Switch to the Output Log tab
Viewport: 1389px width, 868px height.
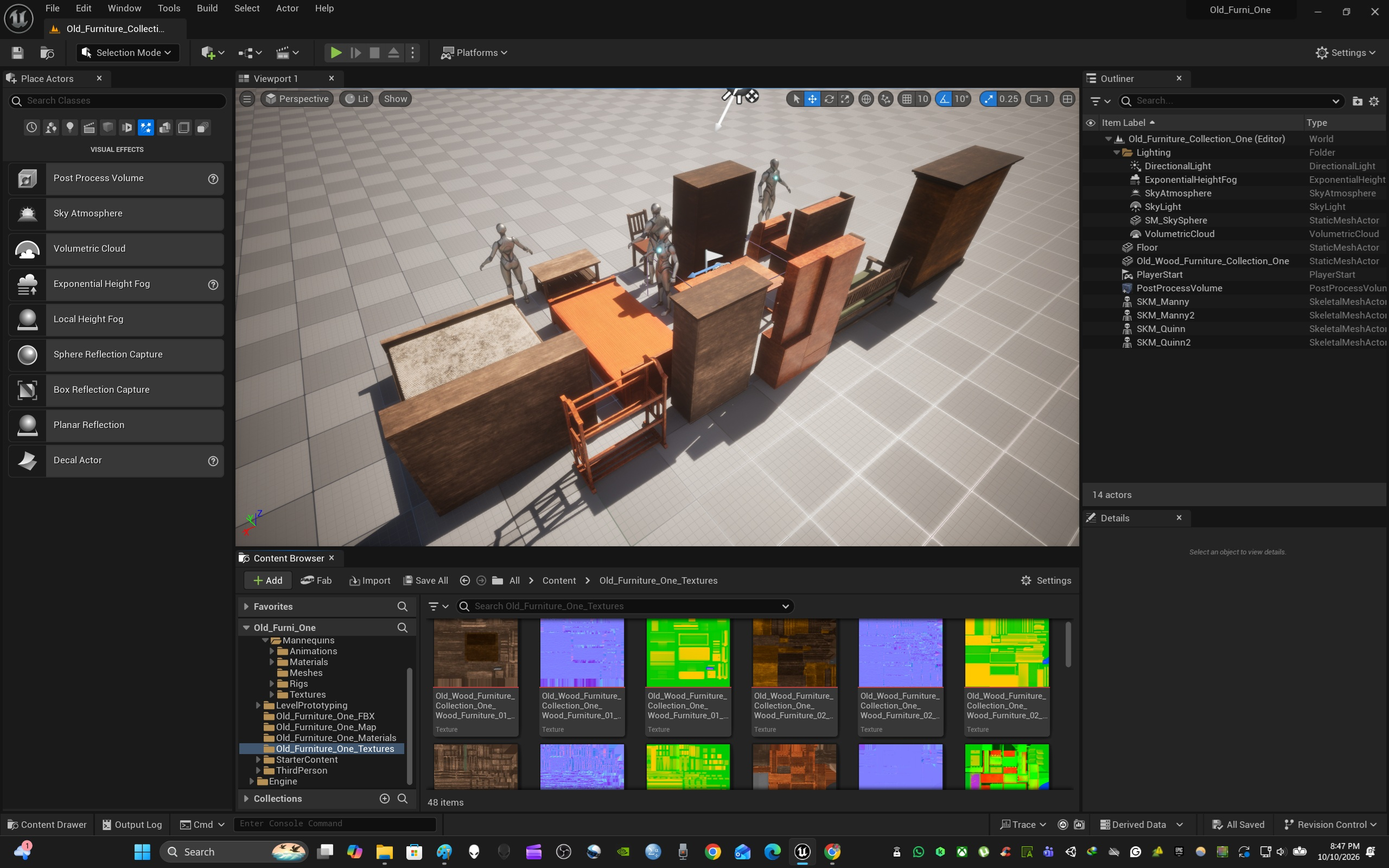[132, 825]
